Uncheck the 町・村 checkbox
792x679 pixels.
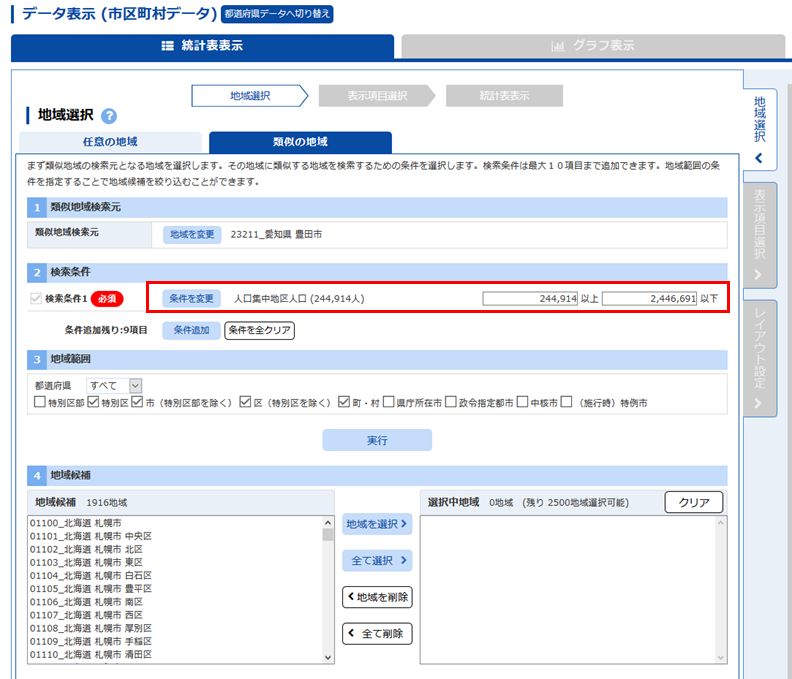coord(344,403)
